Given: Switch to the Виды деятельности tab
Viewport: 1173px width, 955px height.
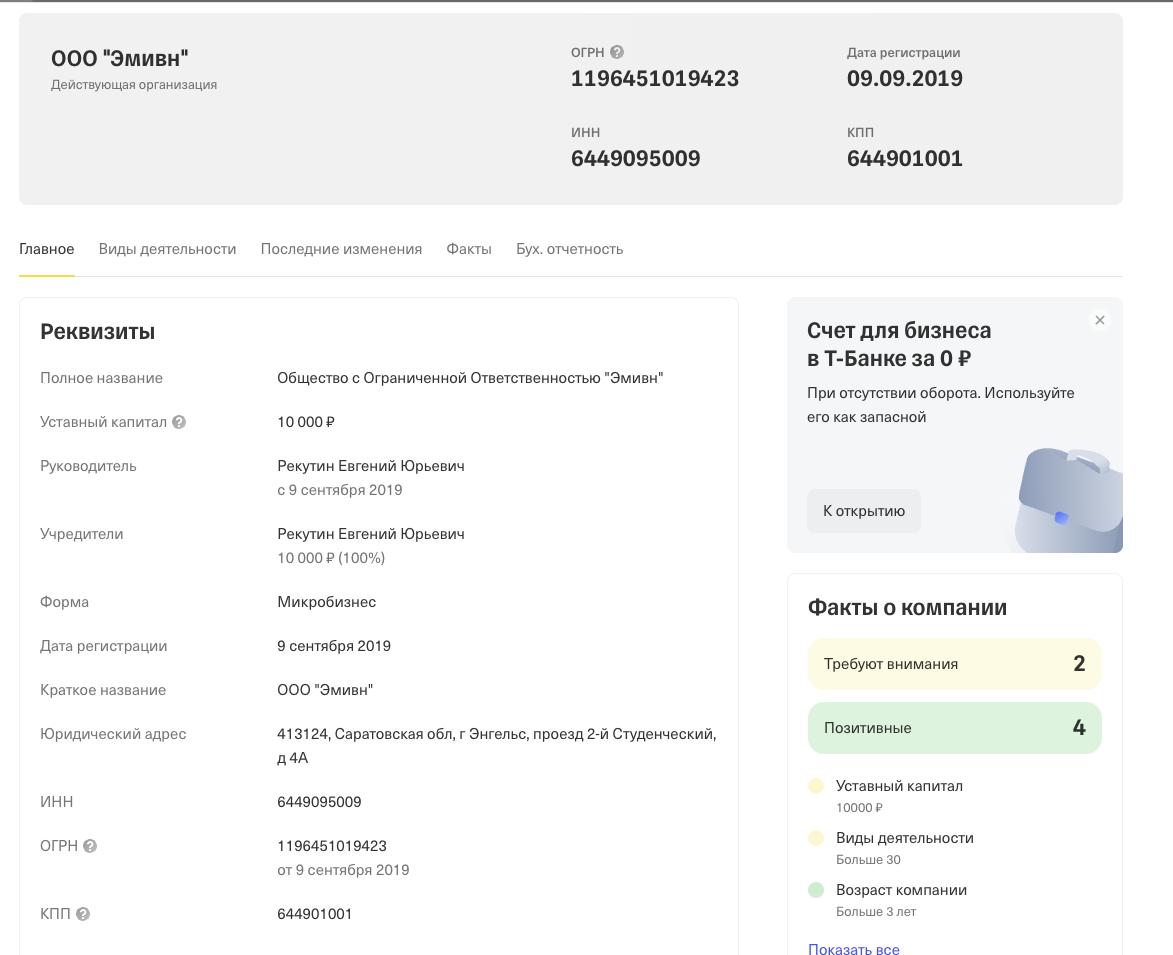Looking at the screenshot, I should click(x=168, y=249).
